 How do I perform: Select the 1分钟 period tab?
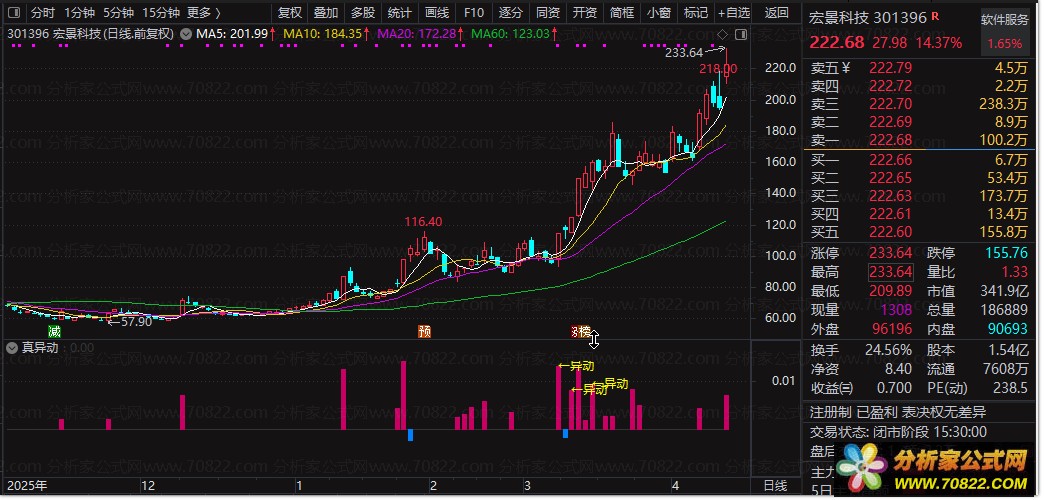coord(79,12)
